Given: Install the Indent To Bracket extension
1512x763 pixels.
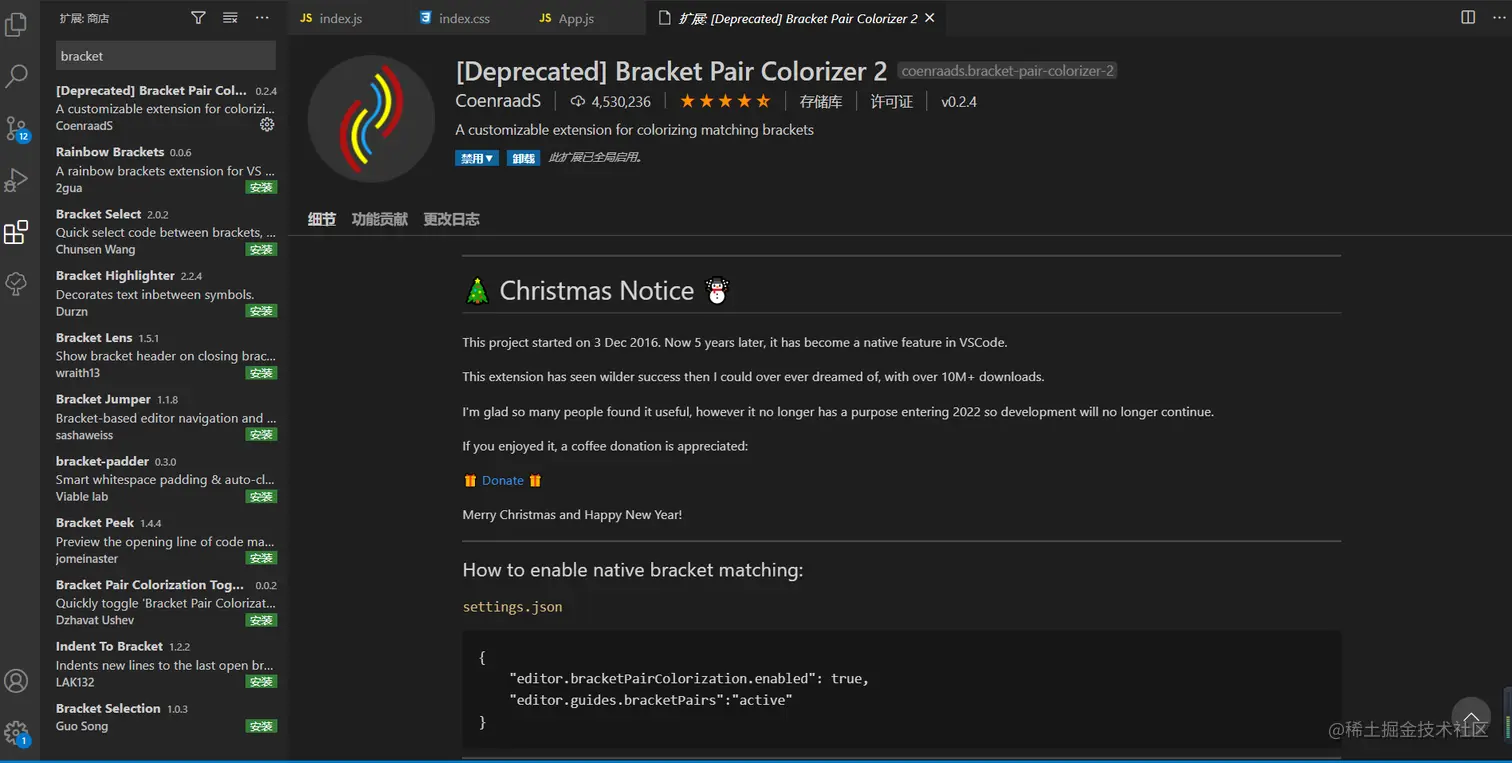Looking at the screenshot, I should pos(262,681).
